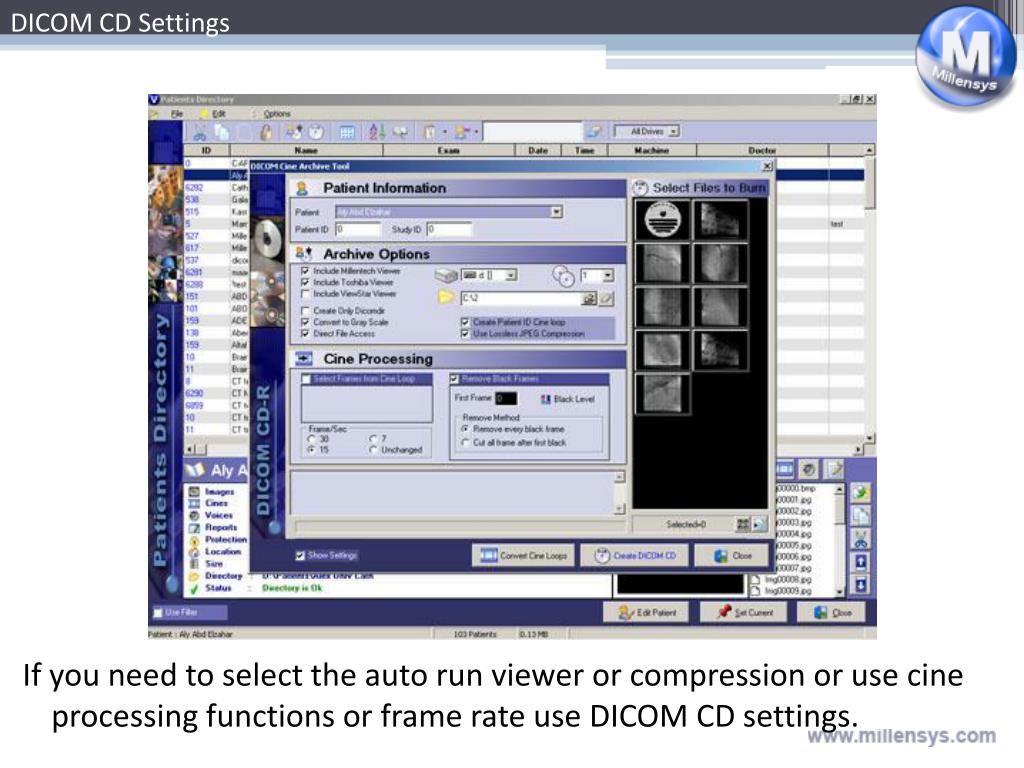Select Cut all frame after first black option
The height and width of the screenshot is (768, 1024).
[x=465, y=442]
